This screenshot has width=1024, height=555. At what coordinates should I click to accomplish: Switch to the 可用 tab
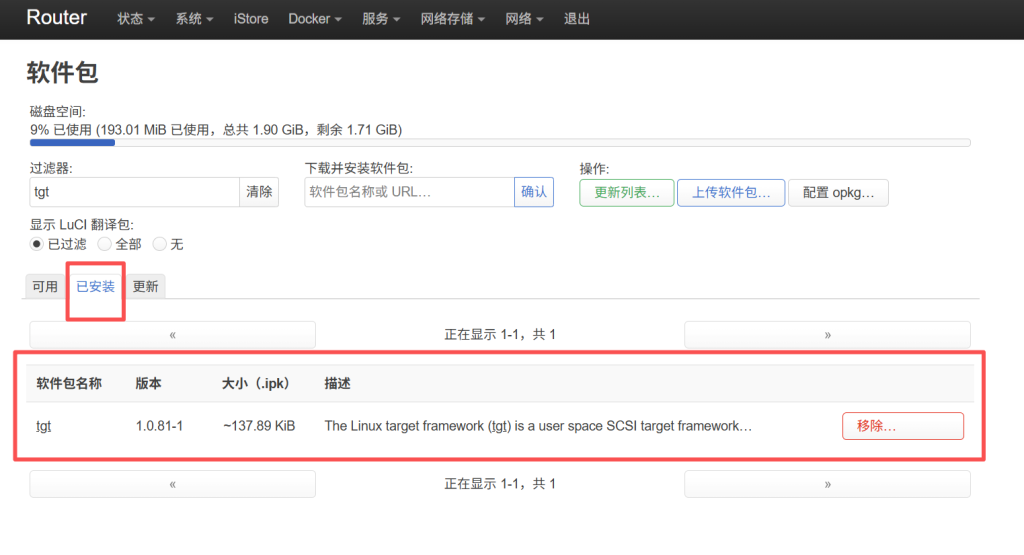(x=45, y=286)
